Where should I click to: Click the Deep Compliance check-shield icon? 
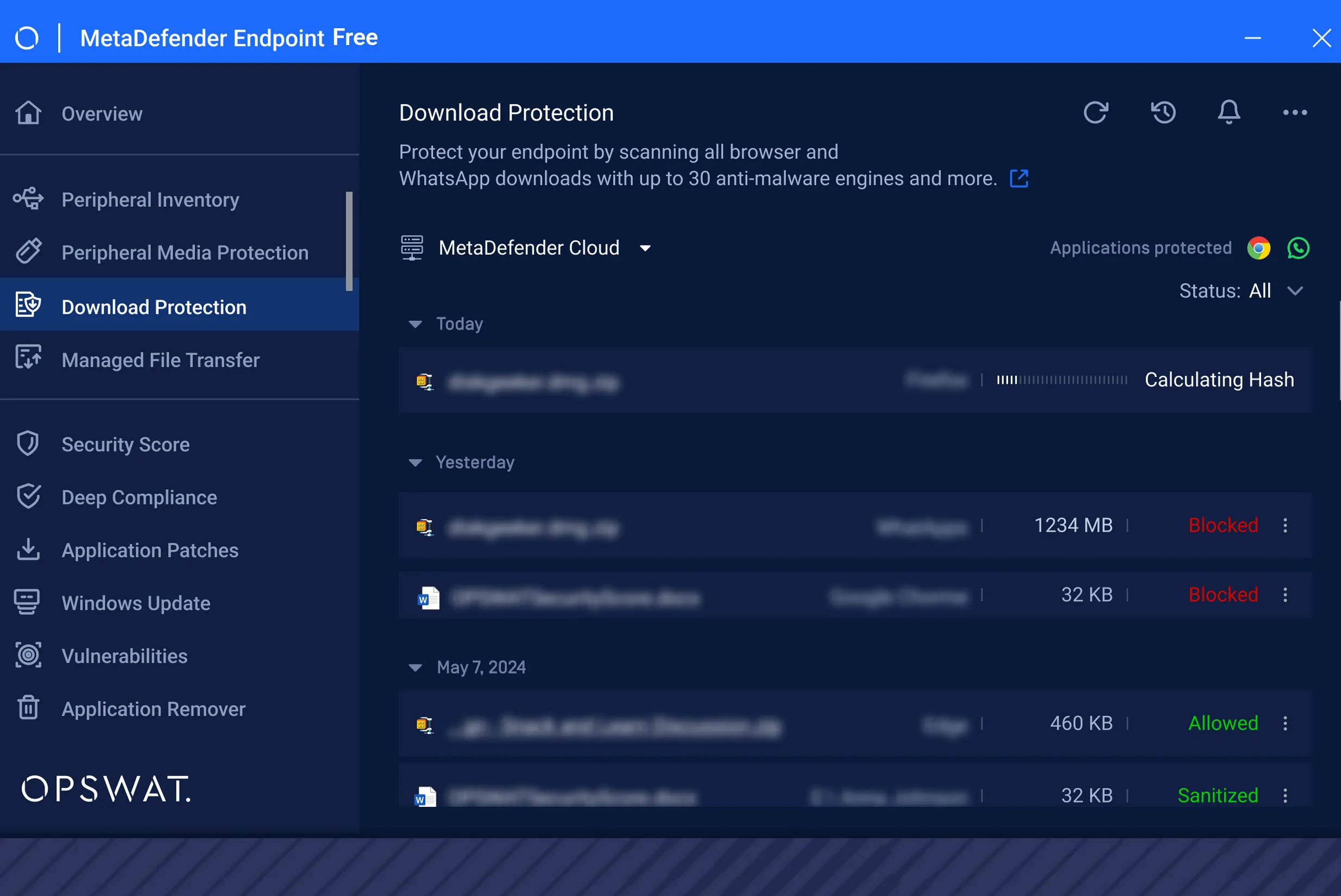(28, 496)
